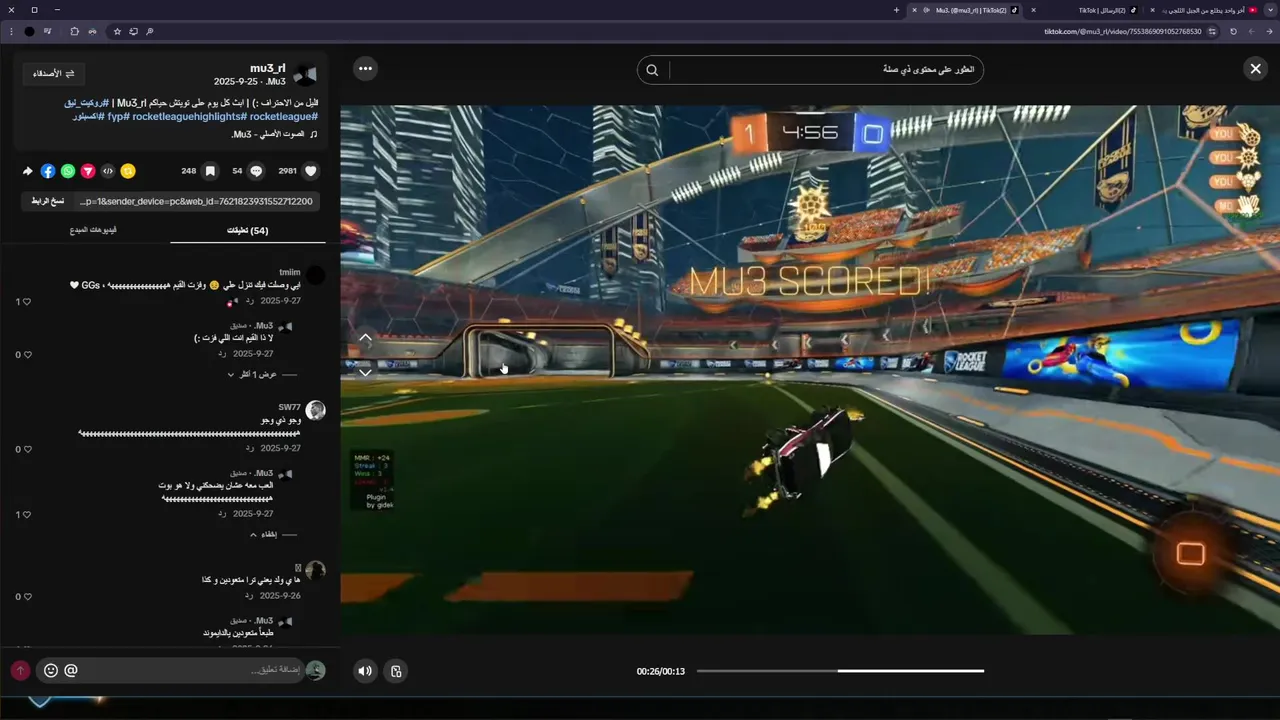Switch to the comments (54) tab
The width and height of the screenshot is (1280, 720).
pos(247,231)
